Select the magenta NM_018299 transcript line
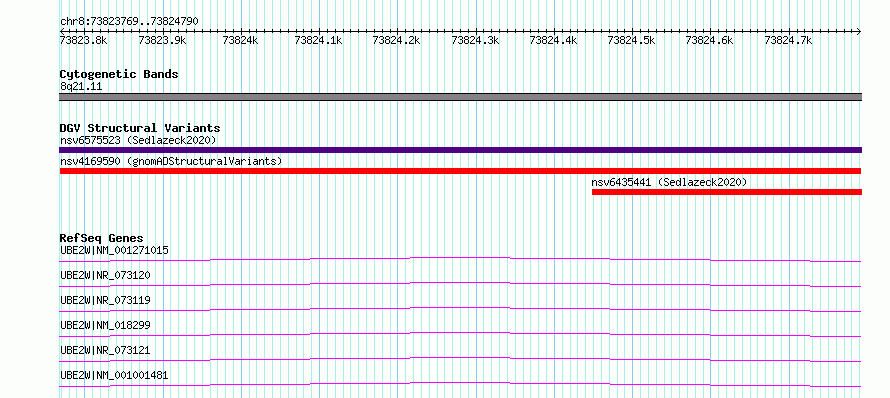890x398 pixels. 460,334
